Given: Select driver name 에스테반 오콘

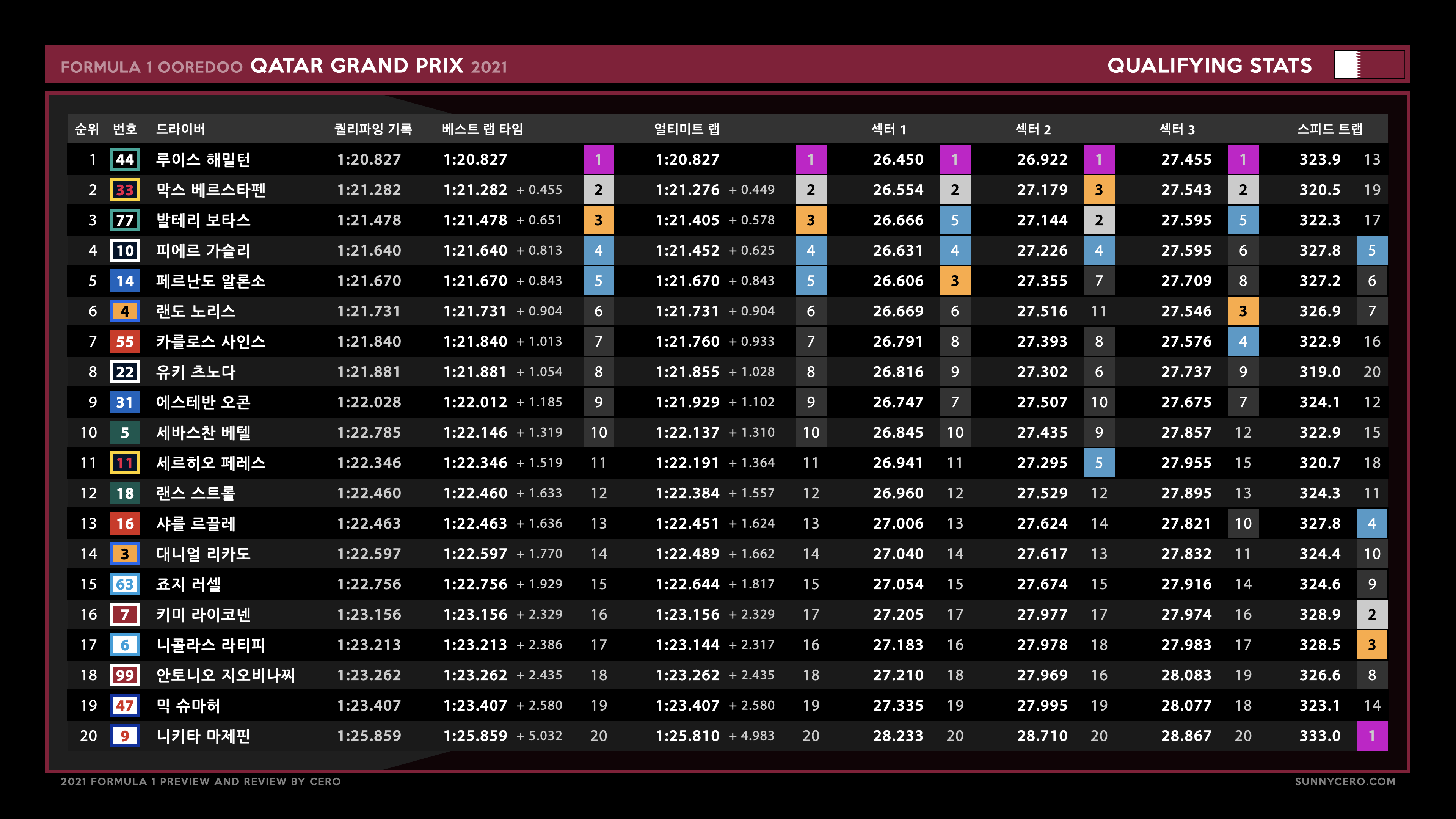Looking at the screenshot, I should 203,402.
